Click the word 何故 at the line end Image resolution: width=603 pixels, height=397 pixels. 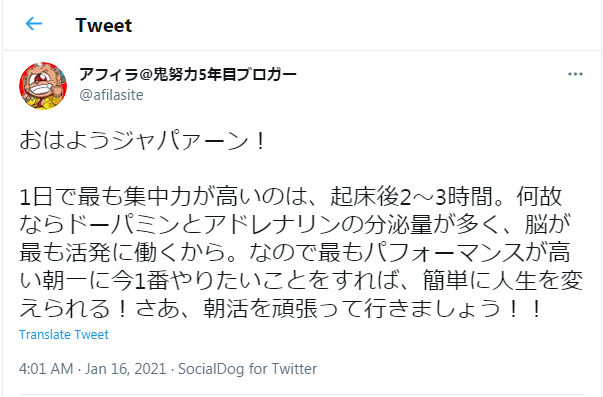[540, 197]
